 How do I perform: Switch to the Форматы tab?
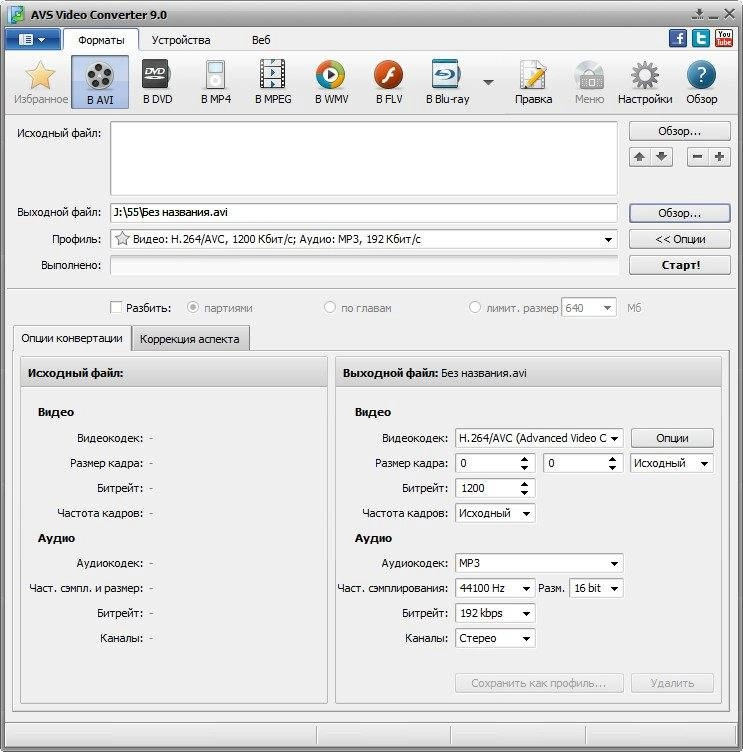[101, 40]
